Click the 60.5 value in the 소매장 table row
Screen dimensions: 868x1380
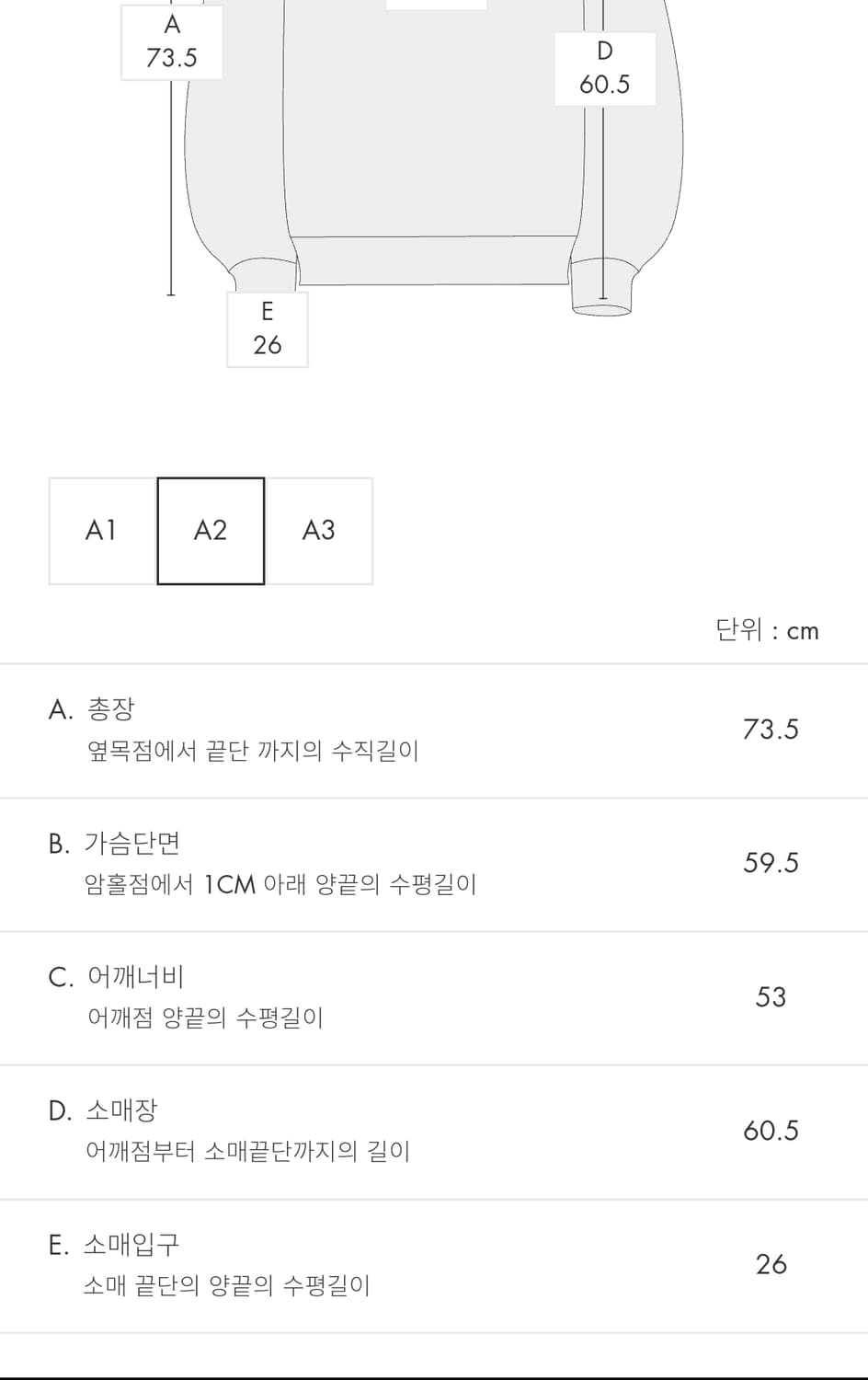[771, 1131]
